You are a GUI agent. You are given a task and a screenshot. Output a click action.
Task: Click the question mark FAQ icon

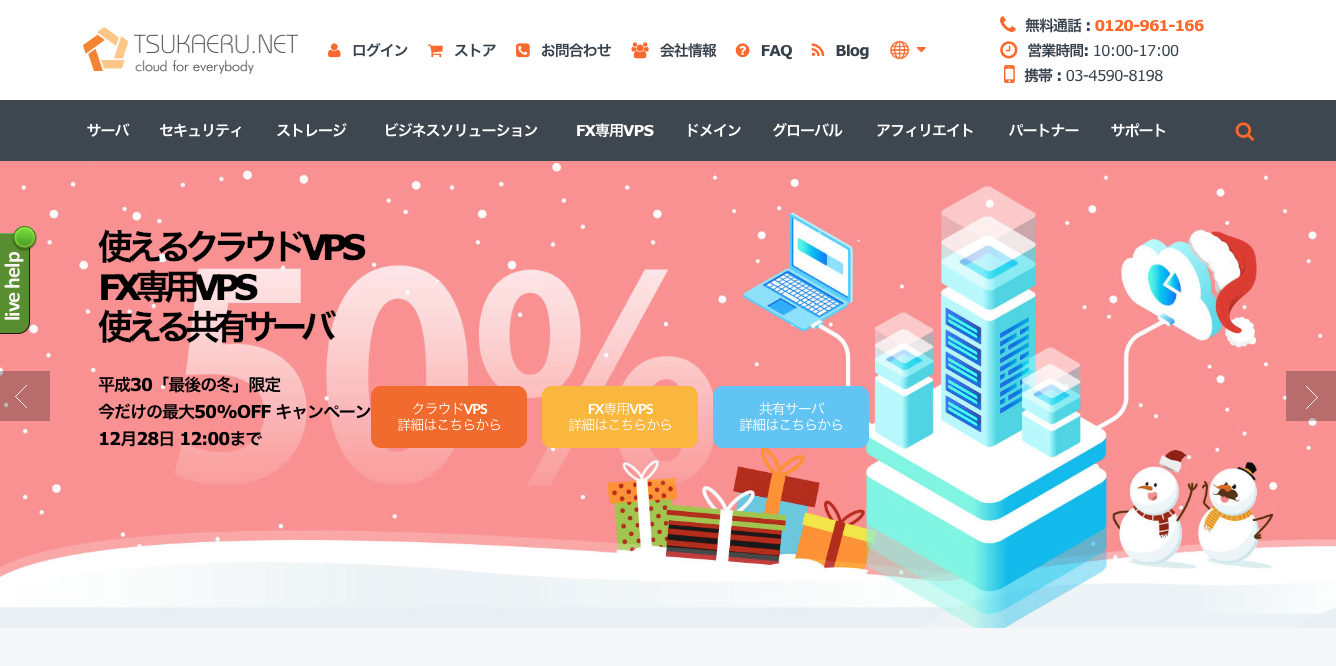coord(742,50)
